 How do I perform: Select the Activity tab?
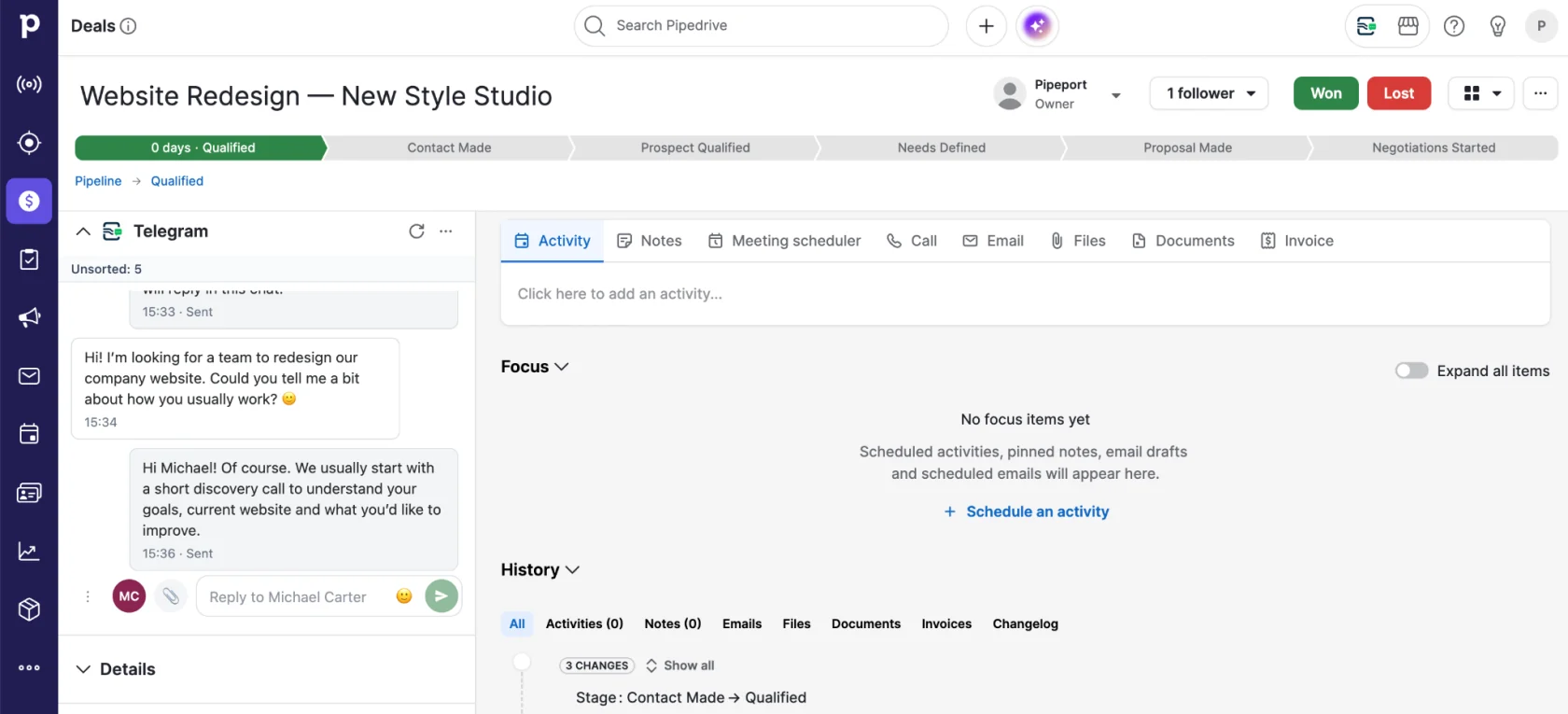point(553,241)
